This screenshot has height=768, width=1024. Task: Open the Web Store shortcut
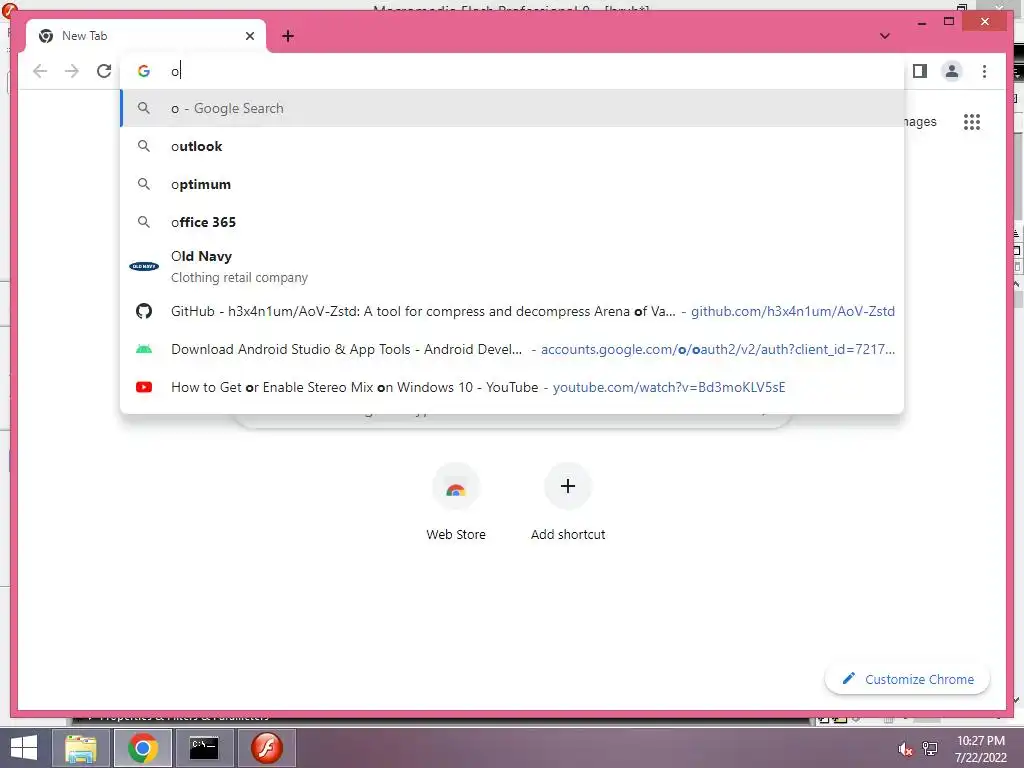point(456,502)
